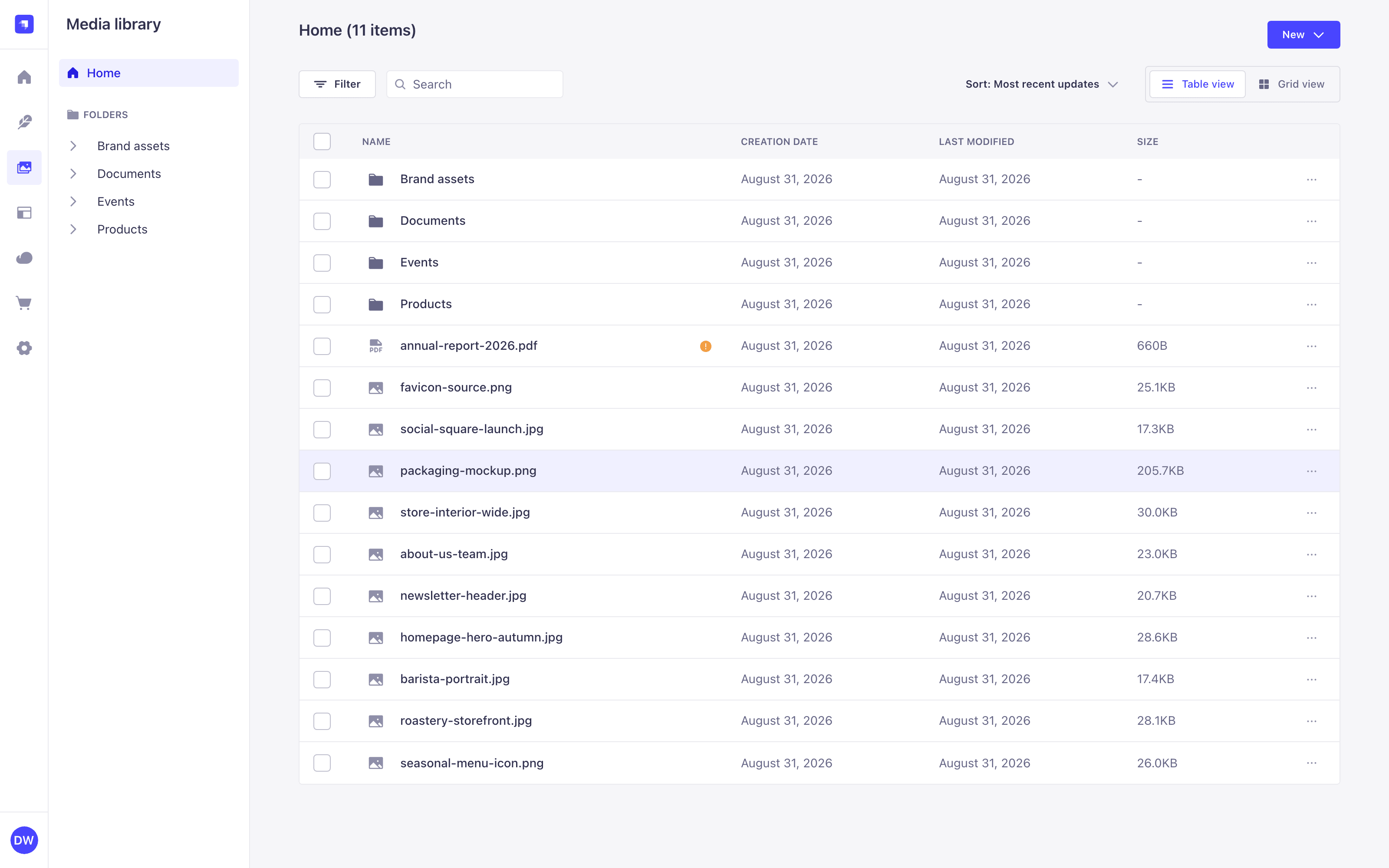1389x868 pixels.
Task: Open the Settings gear icon
Action: tap(24, 348)
